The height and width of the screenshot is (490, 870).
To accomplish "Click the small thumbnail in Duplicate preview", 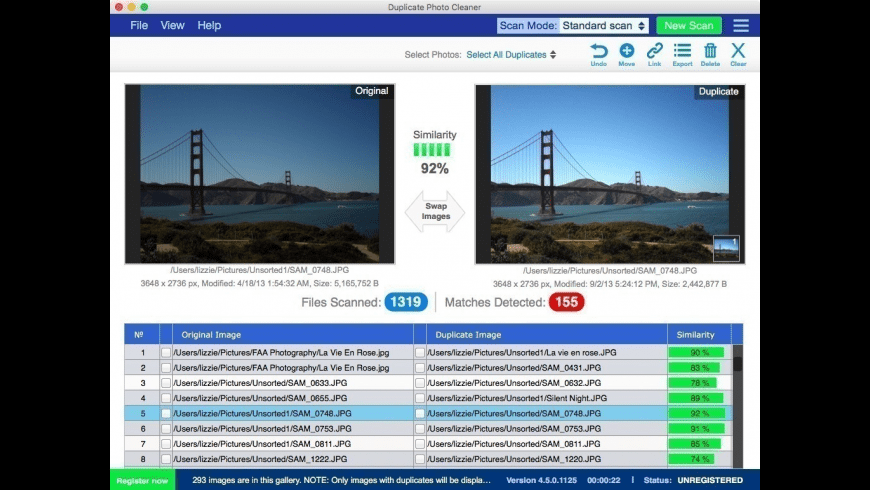I will [x=726, y=248].
